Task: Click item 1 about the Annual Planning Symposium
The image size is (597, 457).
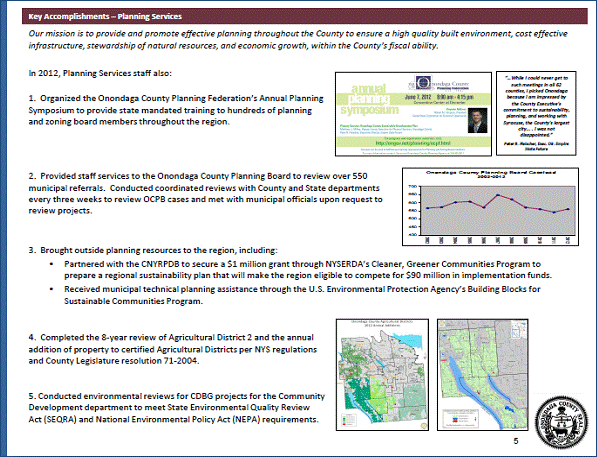Action: [176, 110]
